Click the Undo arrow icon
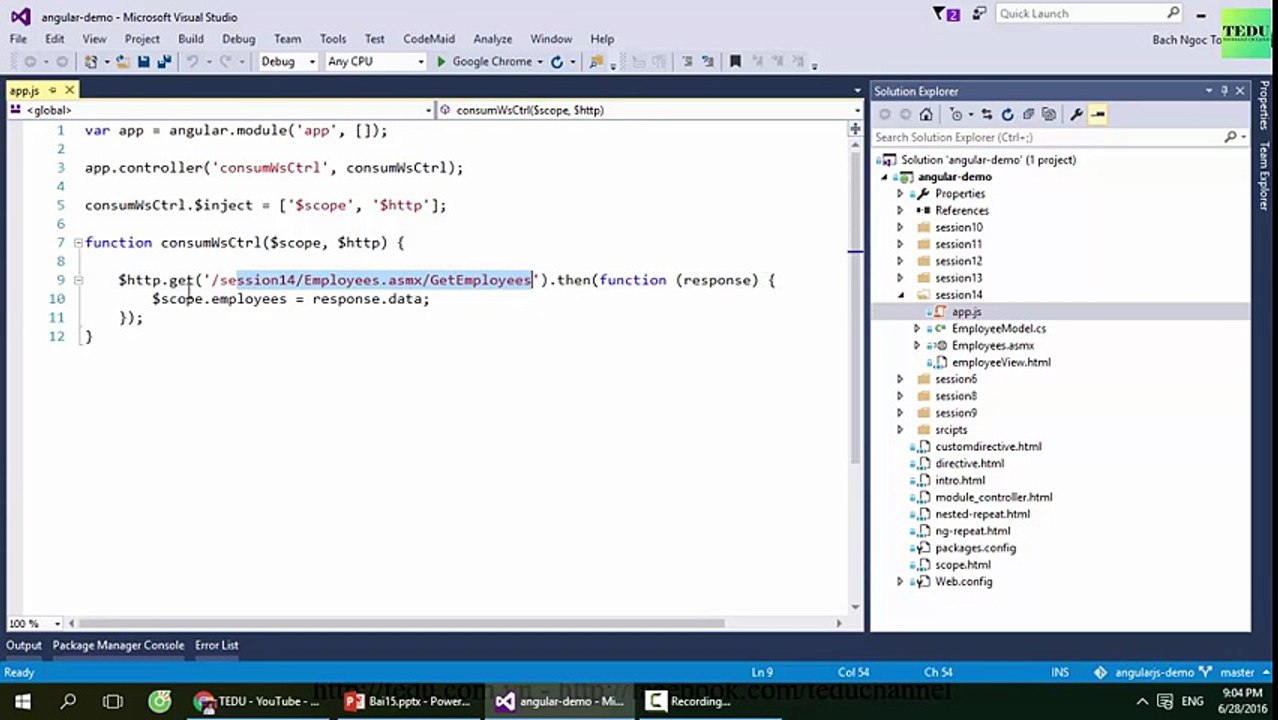This screenshot has height=720, width=1278. tap(192, 62)
